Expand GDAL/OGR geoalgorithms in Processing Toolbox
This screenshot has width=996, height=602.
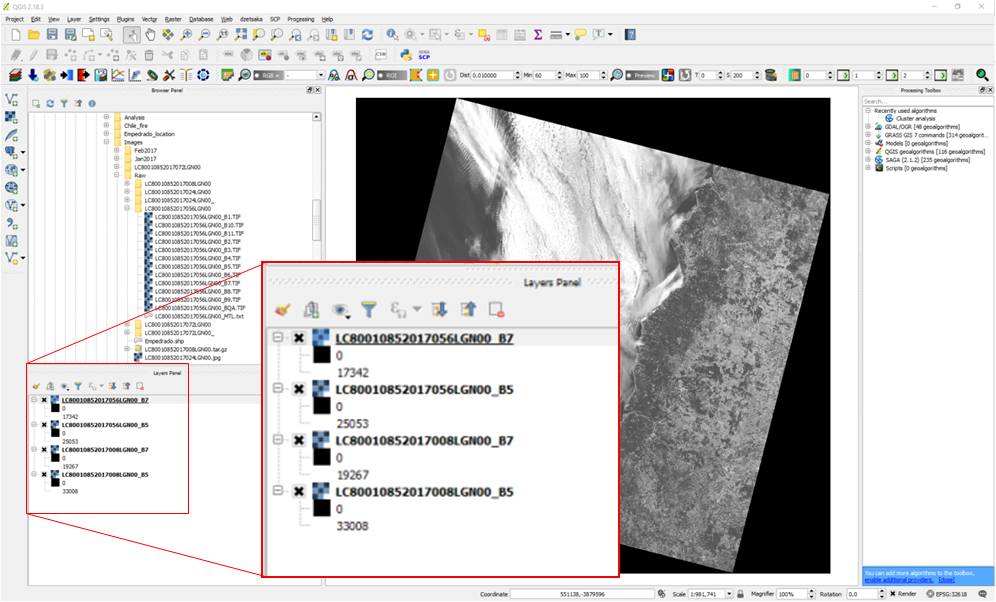[866, 127]
